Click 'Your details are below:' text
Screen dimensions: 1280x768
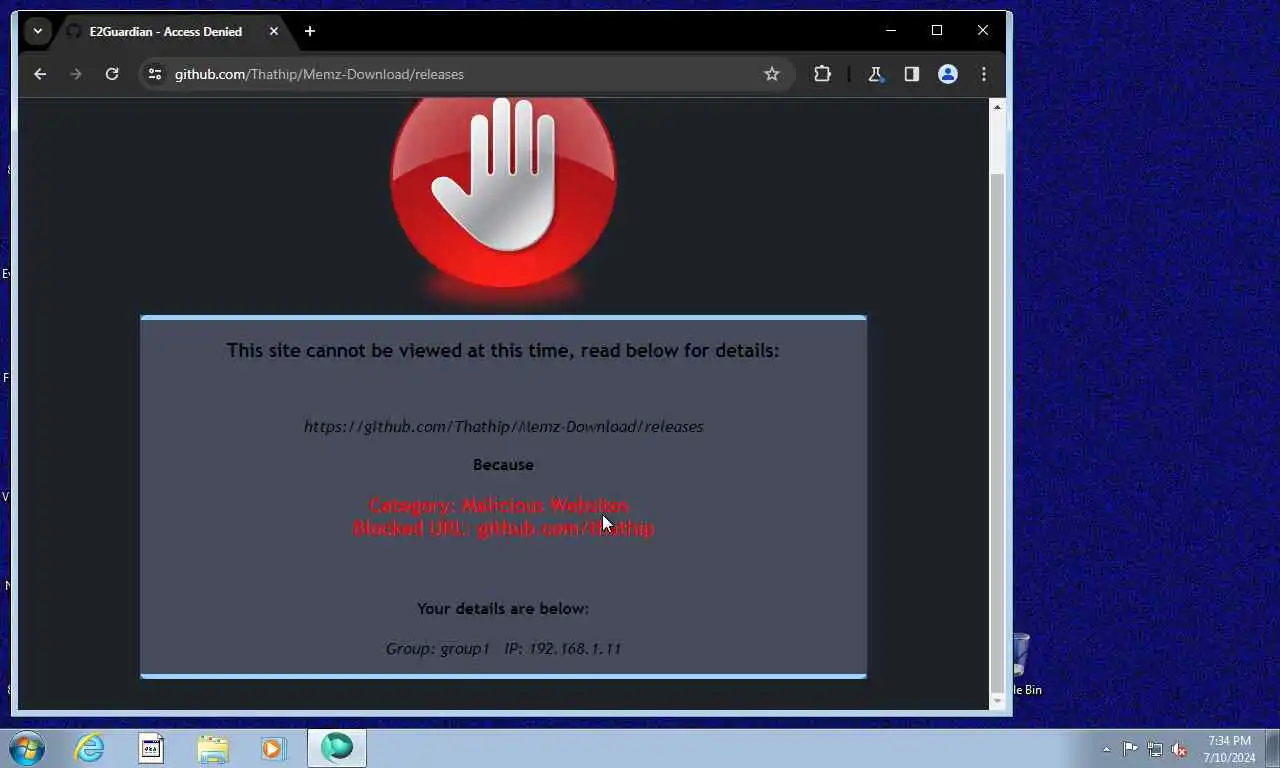[x=503, y=609]
